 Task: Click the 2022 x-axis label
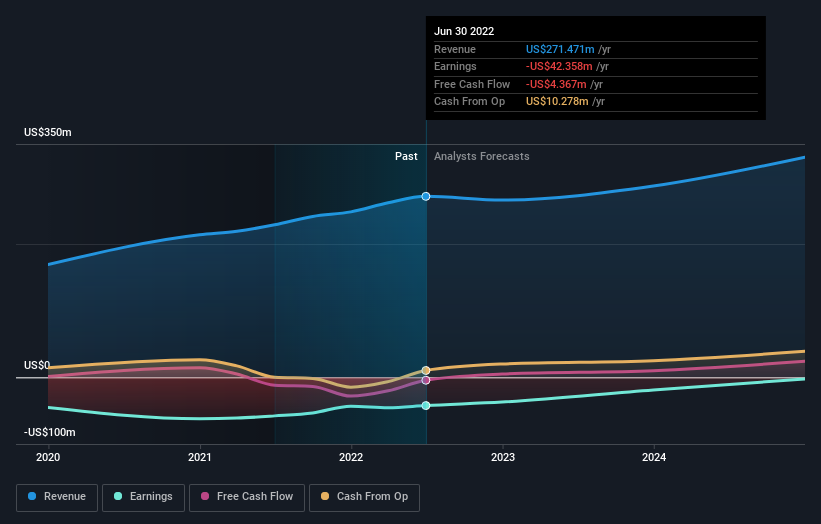tap(351, 457)
